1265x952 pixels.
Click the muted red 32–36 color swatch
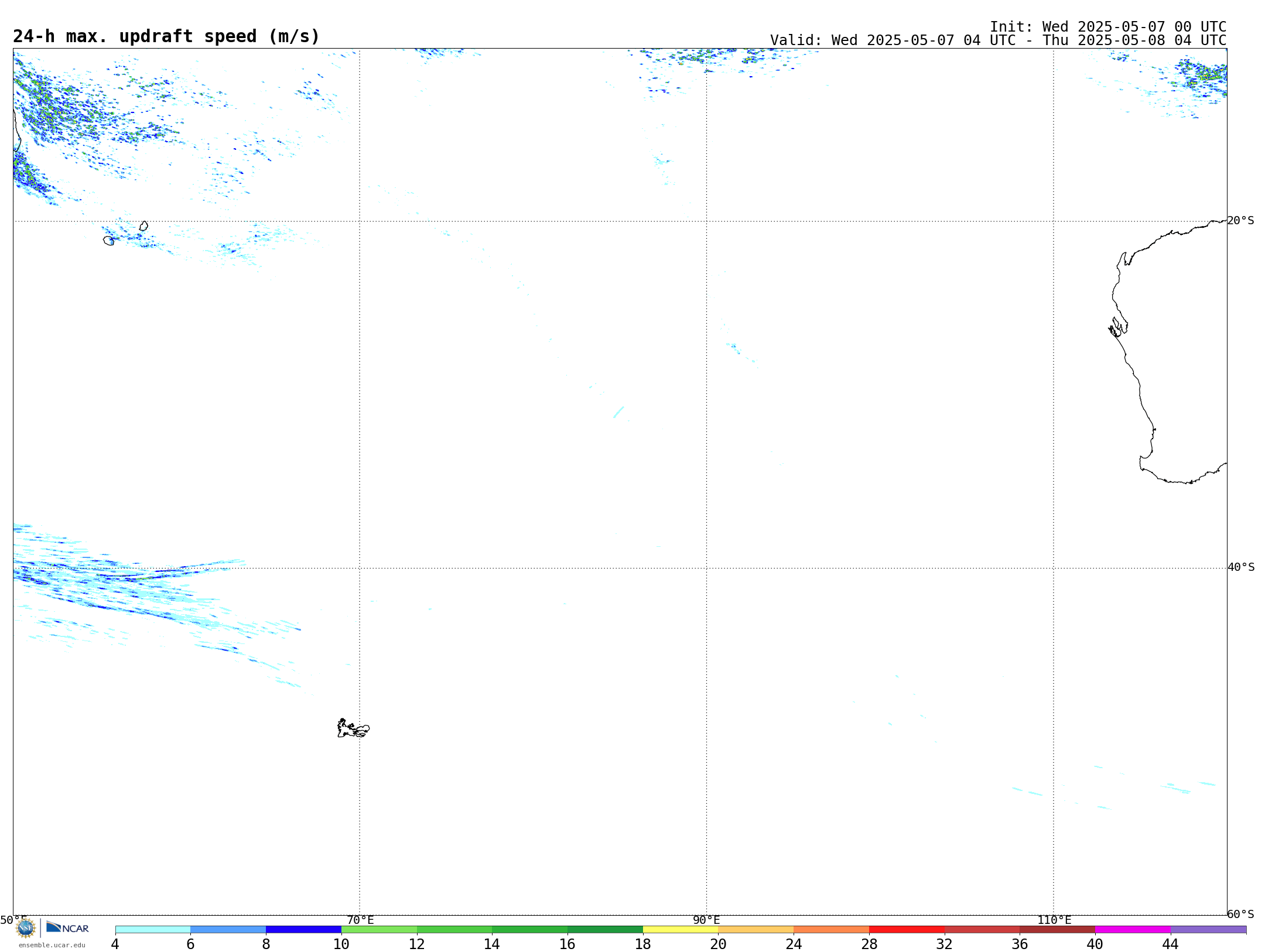pyautogui.click(x=982, y=929)
